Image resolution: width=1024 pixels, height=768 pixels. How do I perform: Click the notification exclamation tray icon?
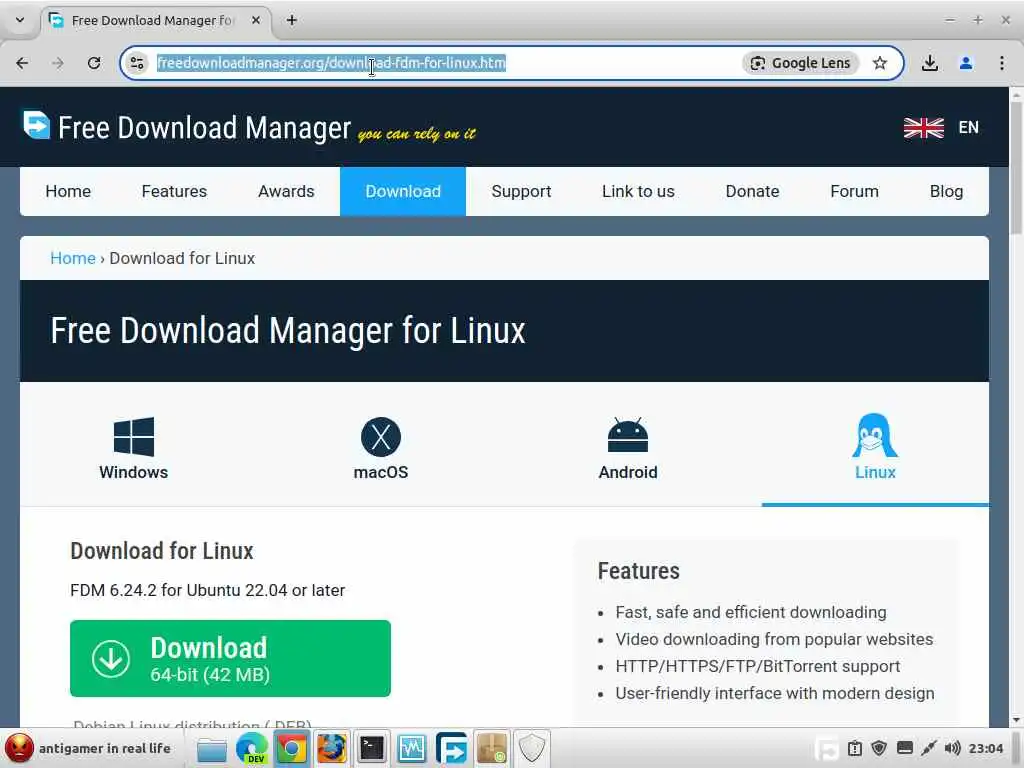854,748
